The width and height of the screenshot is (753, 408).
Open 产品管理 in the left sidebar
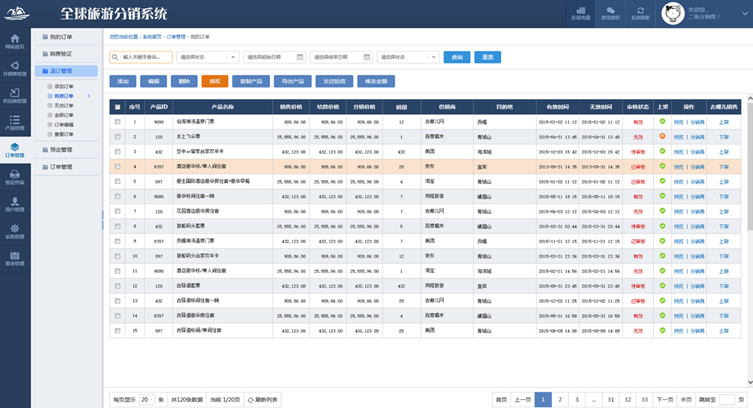pyautogui.click(x=14, y=121)
